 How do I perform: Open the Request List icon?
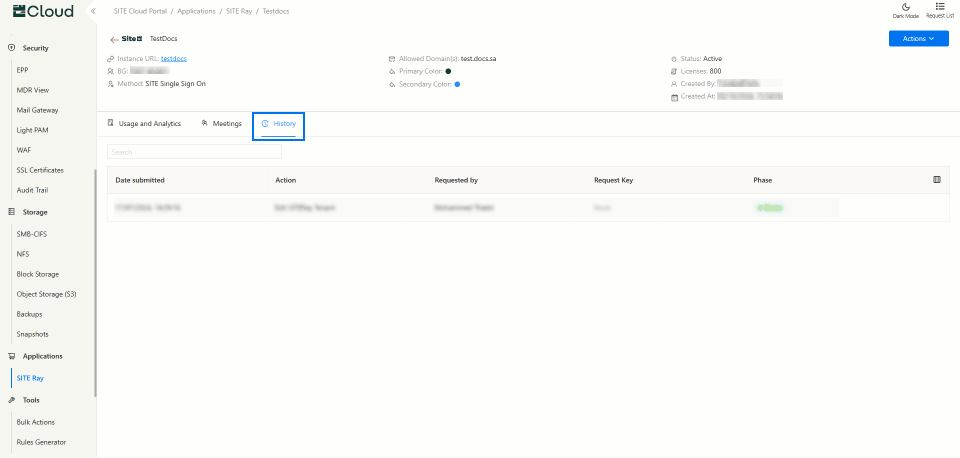940,7
